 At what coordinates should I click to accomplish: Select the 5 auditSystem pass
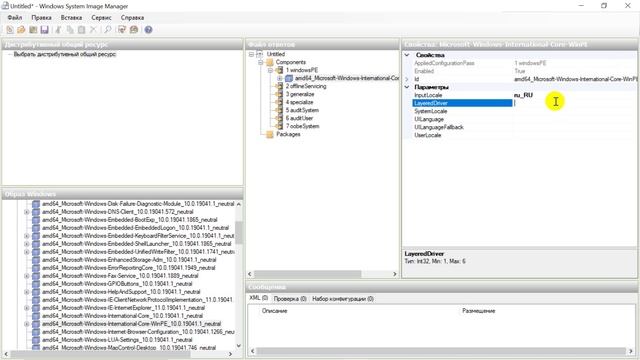[x=302, y=110]
